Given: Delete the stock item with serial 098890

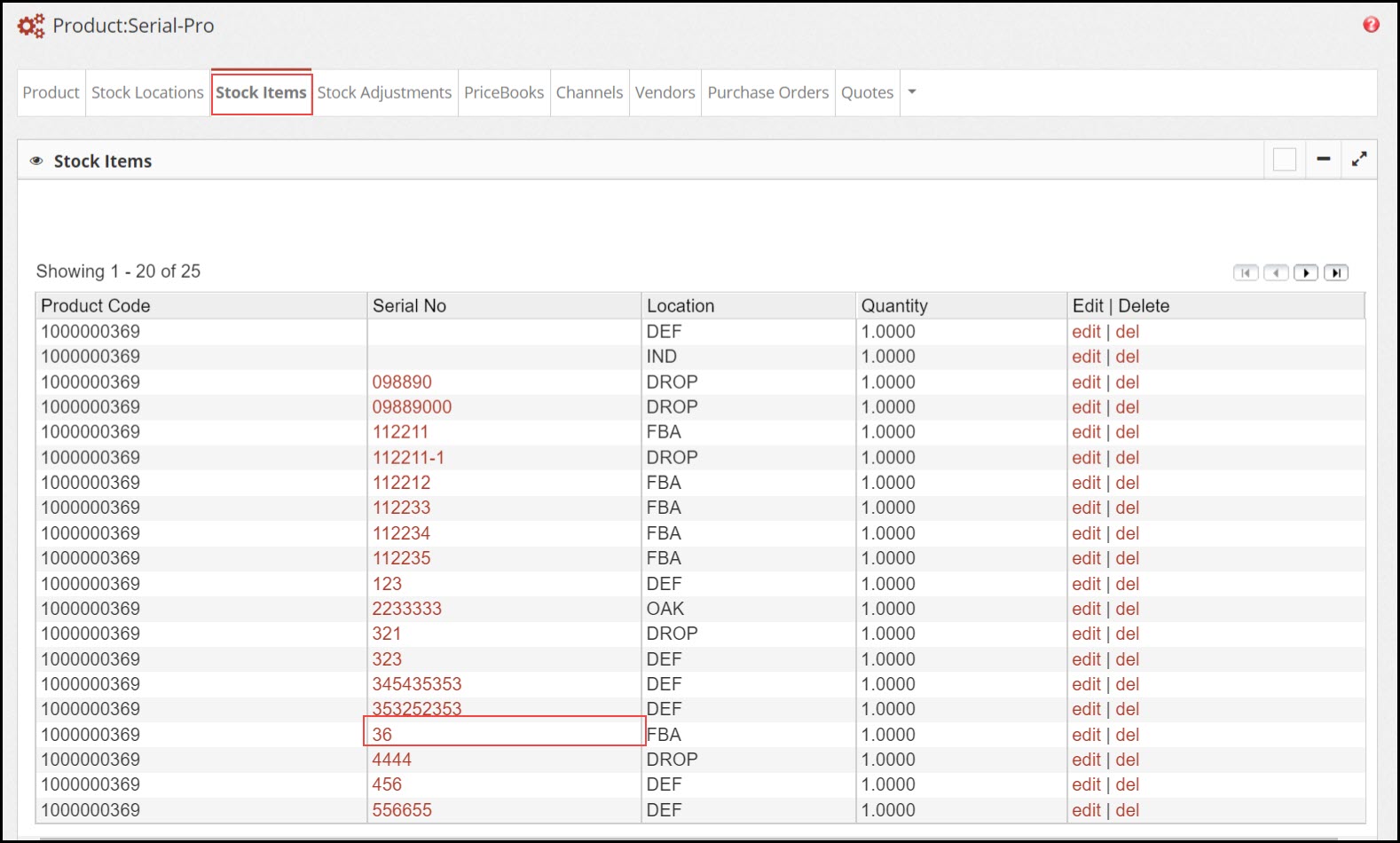Looking at the screenshot, I should (1128, 382).
